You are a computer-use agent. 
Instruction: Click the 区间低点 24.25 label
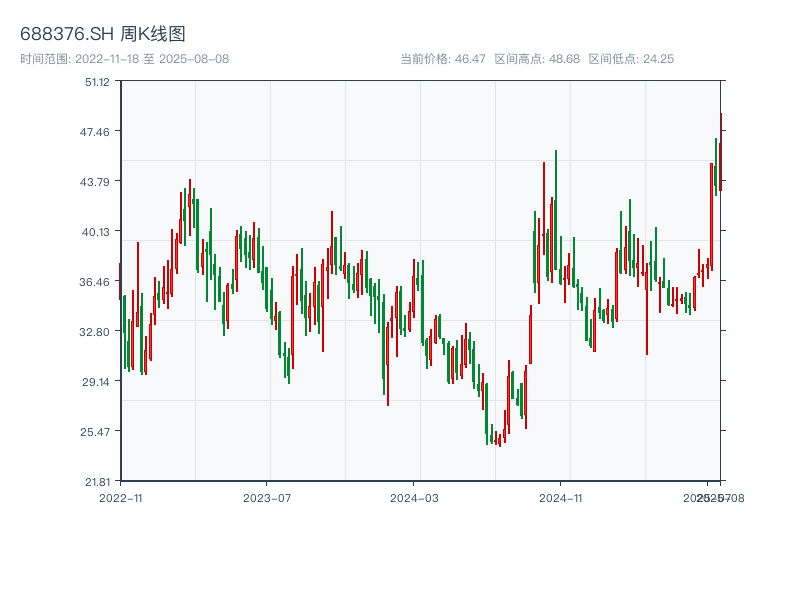pyautogui.click(x=631, y=59)
